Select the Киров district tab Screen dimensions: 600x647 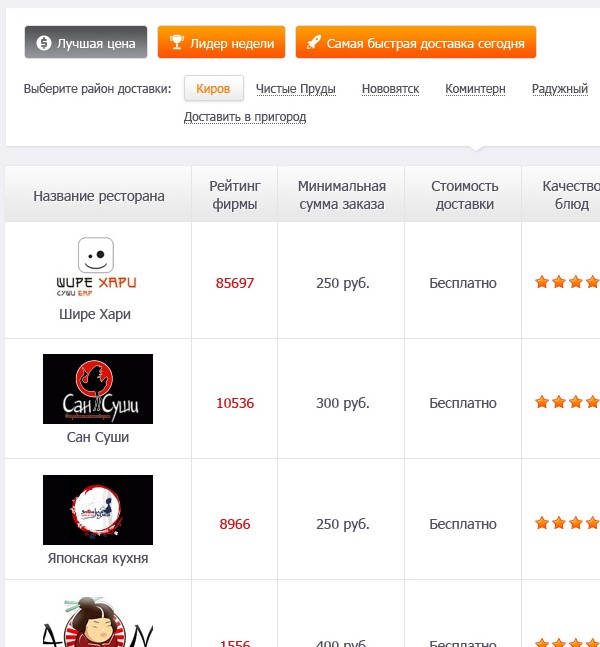pos(214,88)
